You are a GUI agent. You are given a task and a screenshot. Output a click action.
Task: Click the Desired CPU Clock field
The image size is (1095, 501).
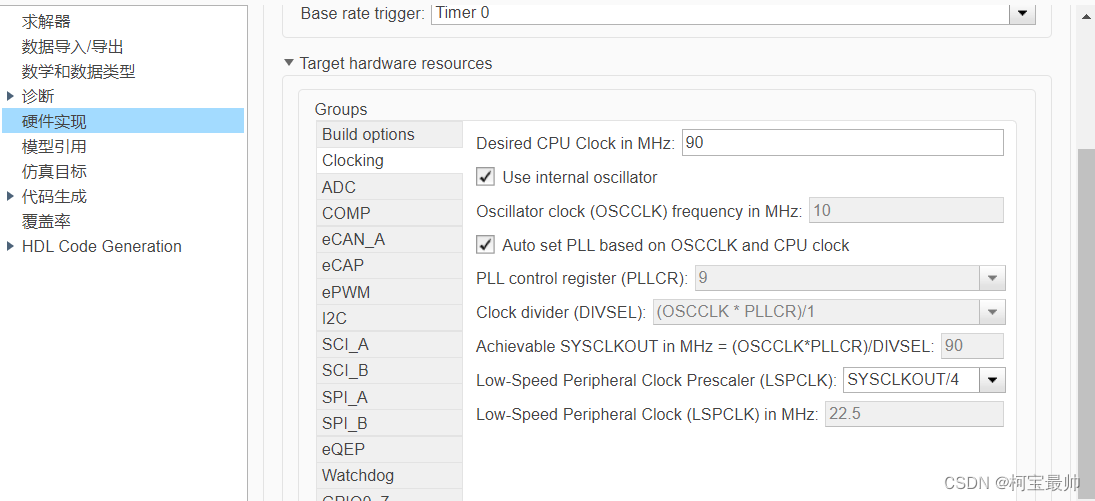[842, 143]
